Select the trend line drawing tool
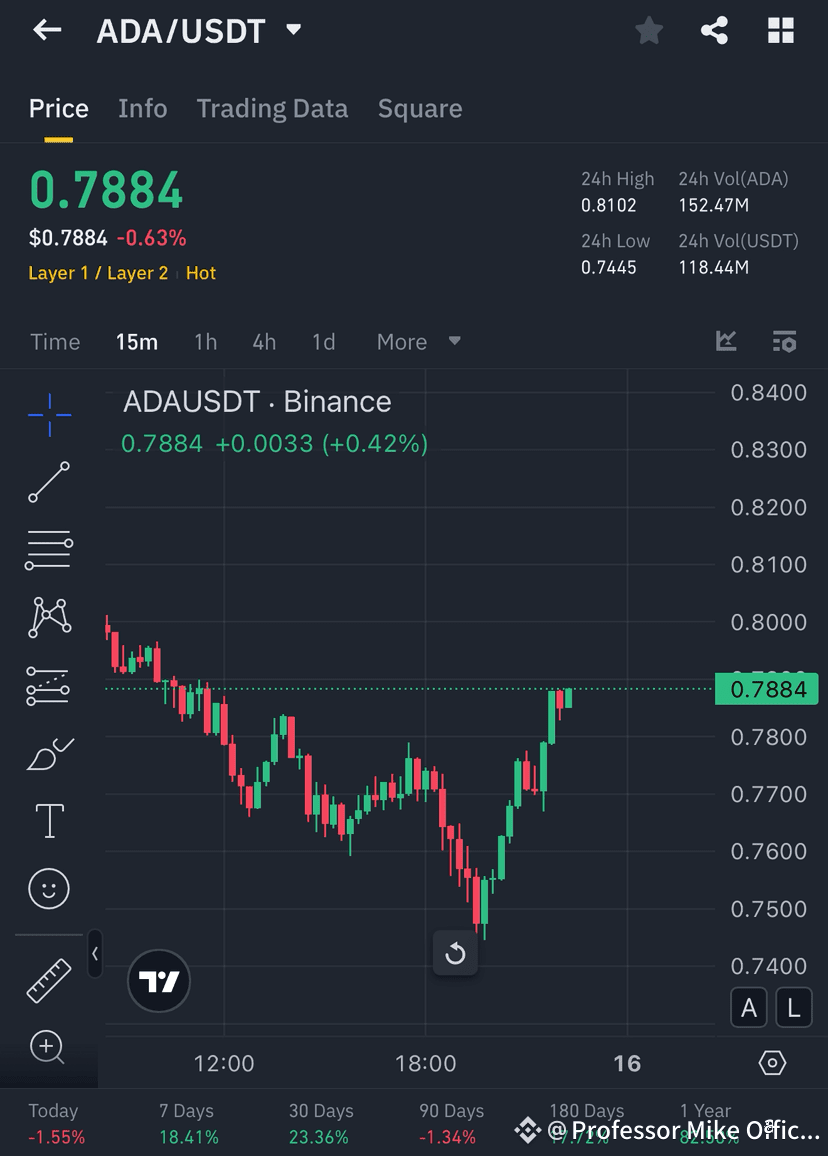828x1156 pixels. (x=48, y=483)
